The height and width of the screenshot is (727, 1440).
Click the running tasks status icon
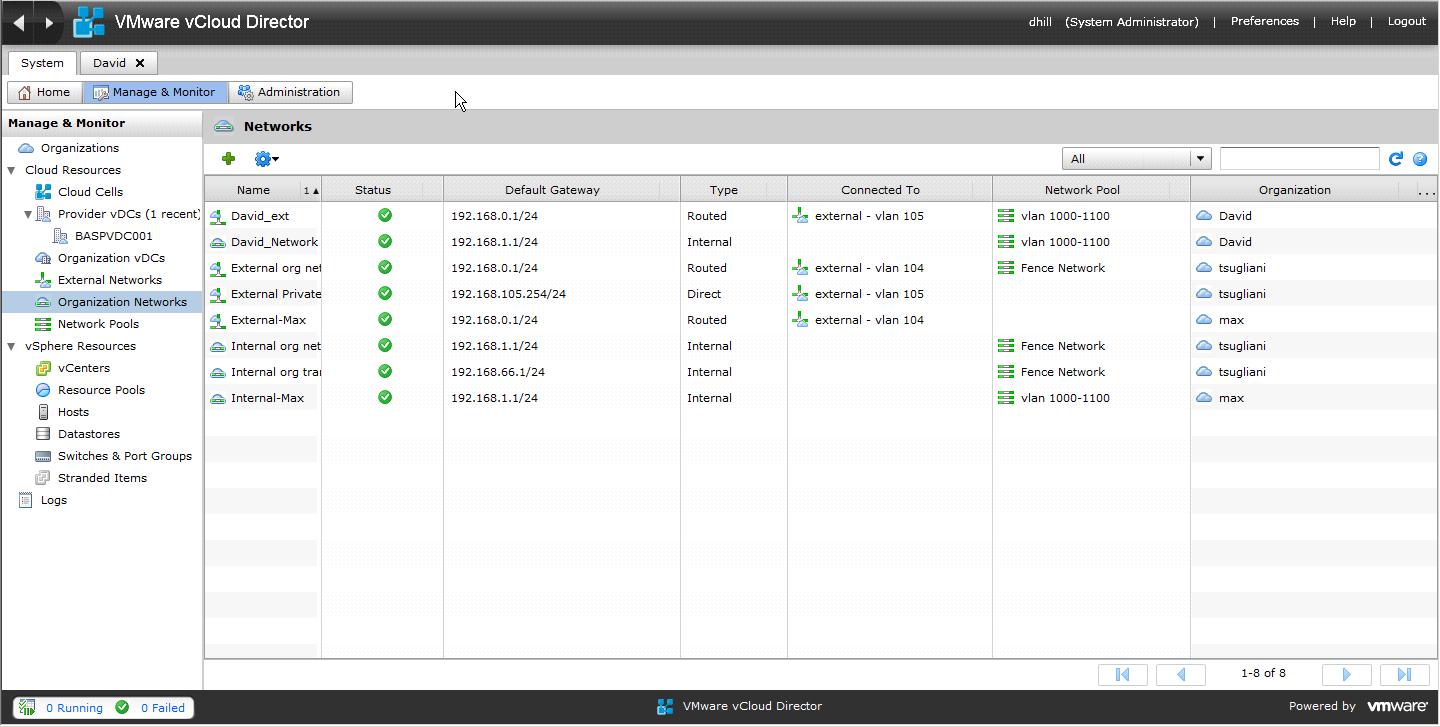coord(28,707)
